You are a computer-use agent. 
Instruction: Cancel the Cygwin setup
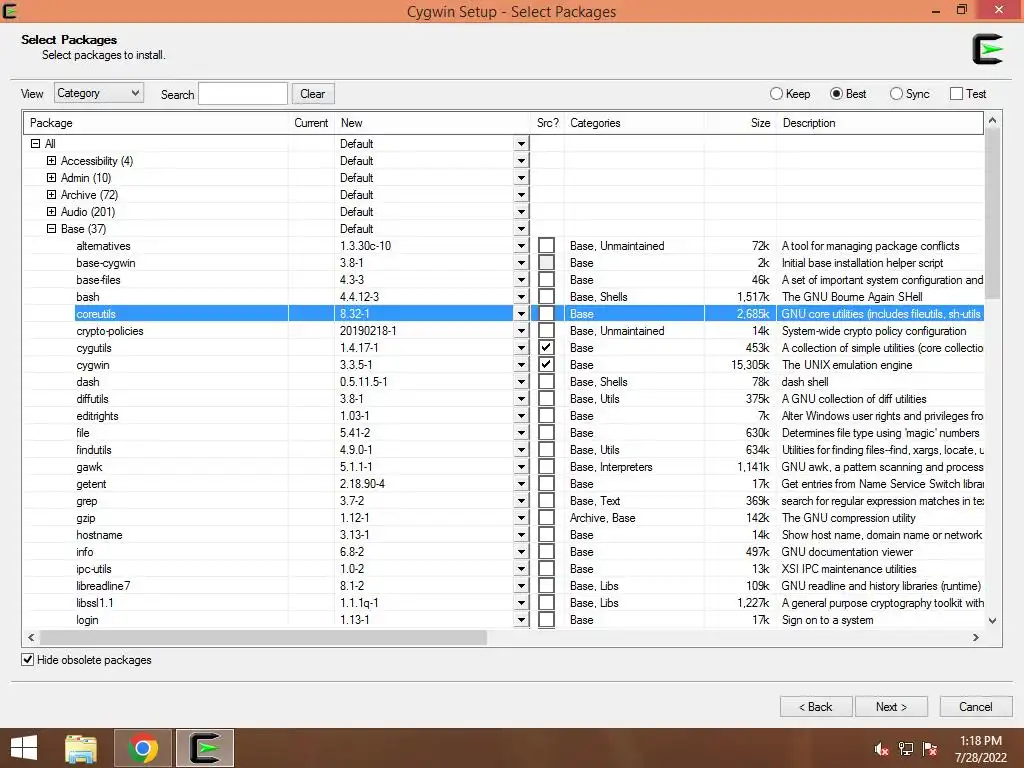(x=976, y=707)
